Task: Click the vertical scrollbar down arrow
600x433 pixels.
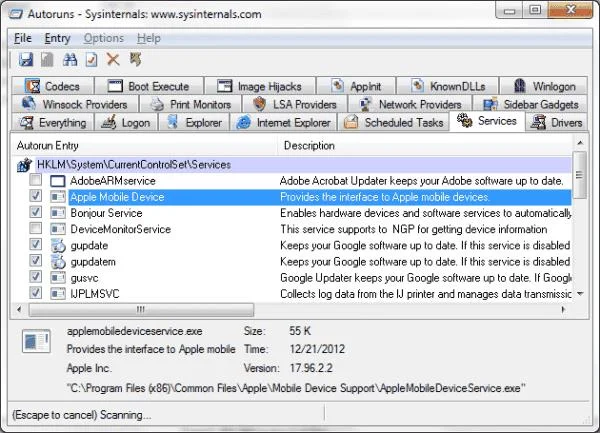Action: 580,294
